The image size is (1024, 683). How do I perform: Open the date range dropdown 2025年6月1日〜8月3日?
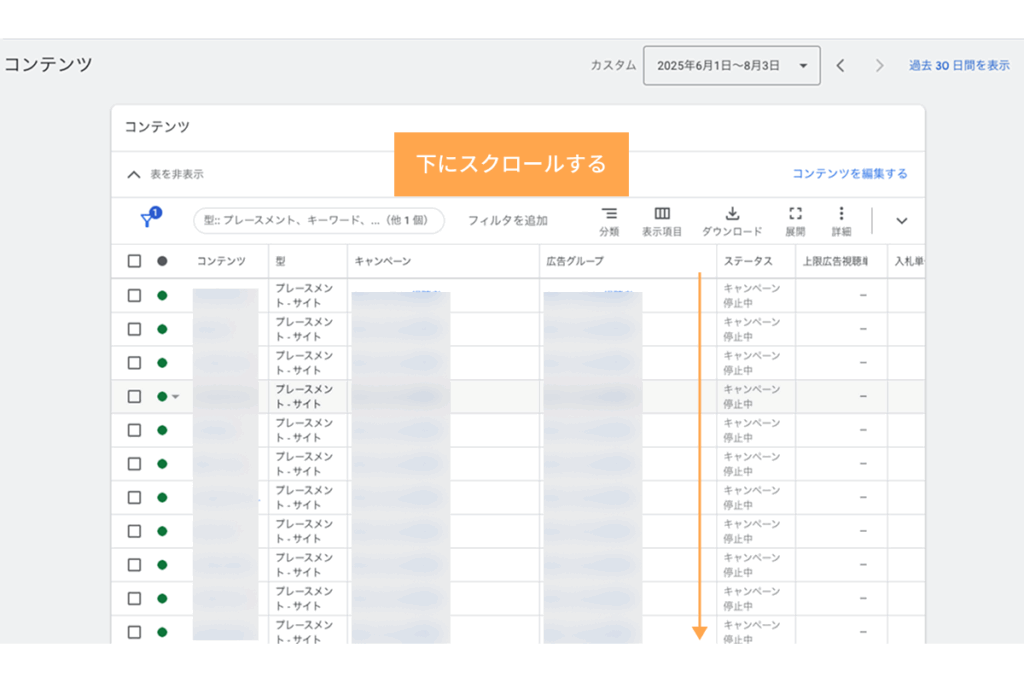pyautogui.click(x=731, y=65)
